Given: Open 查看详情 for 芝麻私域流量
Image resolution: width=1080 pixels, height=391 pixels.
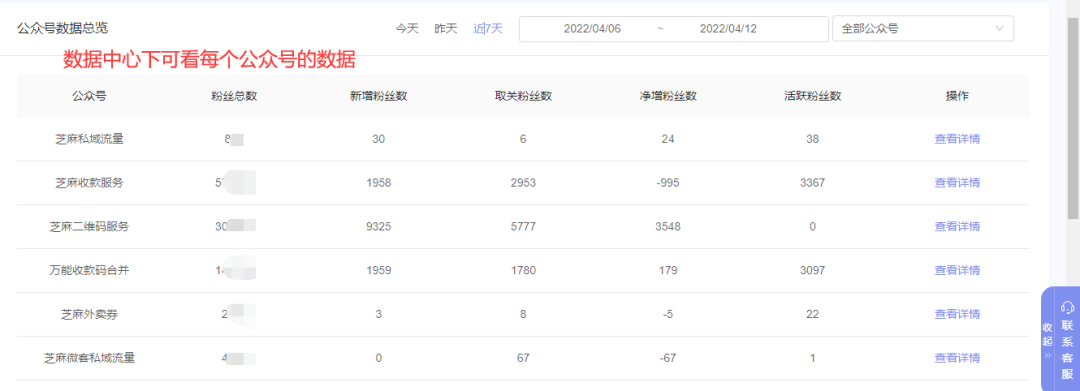Looking at the screenshot, I should pyautogui.click(x=957, y=139).
